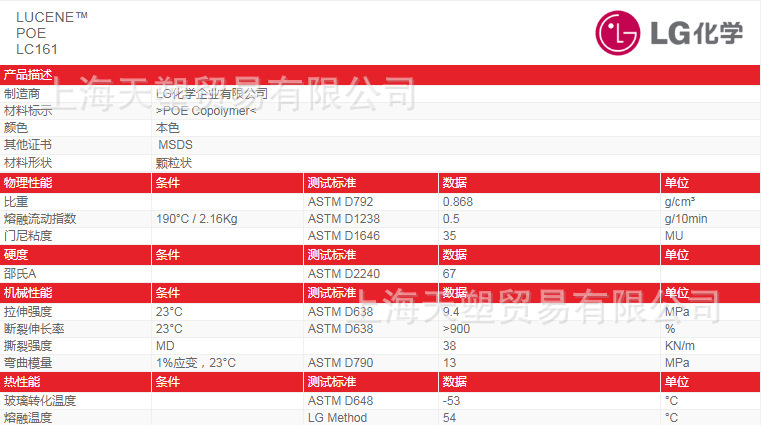Viewport: 761px width, 425px height.
Task: Click the ASTM D648 standard cell
Action: point(340,401)
